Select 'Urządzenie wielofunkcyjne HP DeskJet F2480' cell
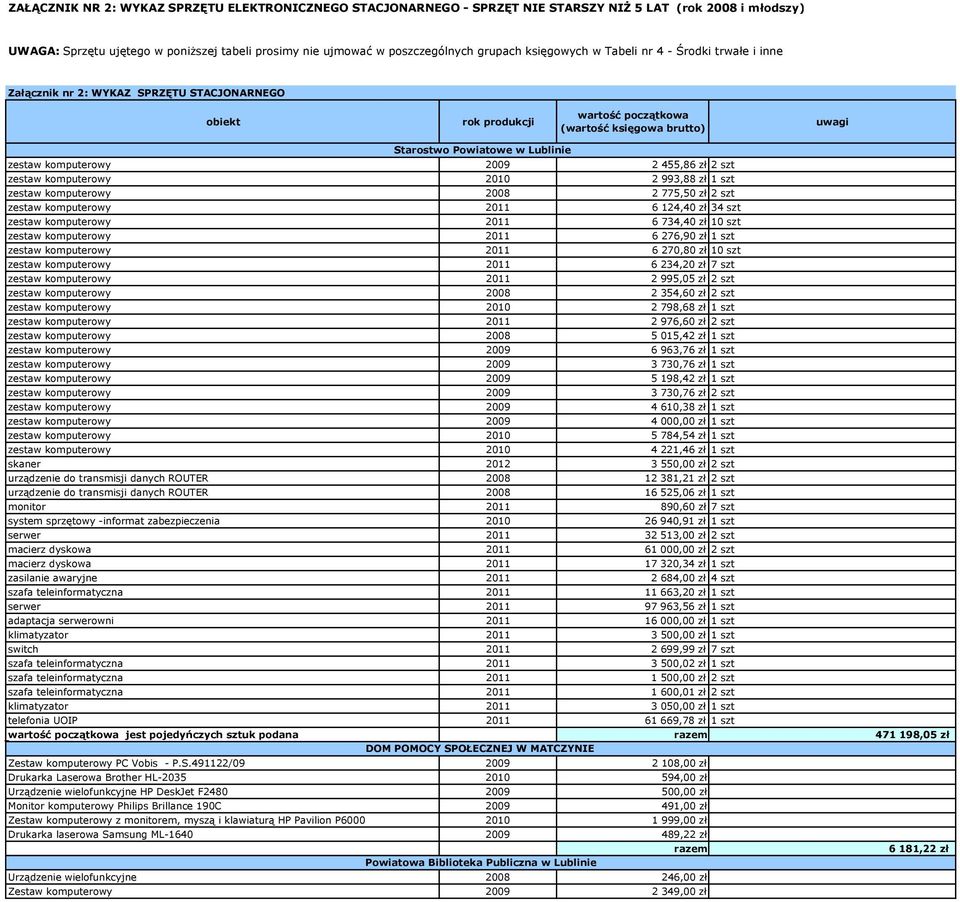960x902 pixels. 223,791
